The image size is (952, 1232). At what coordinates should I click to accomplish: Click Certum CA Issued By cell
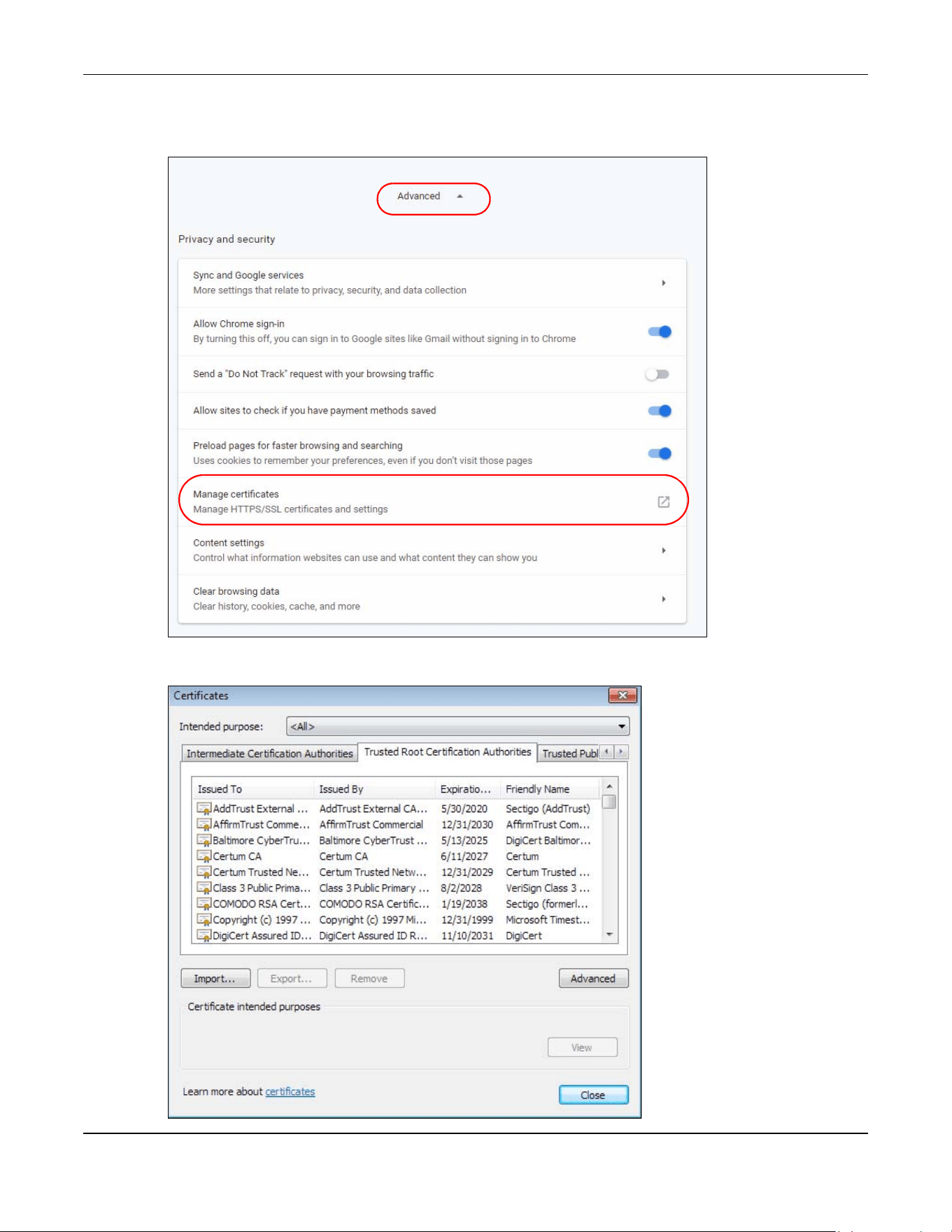point(343,856)
